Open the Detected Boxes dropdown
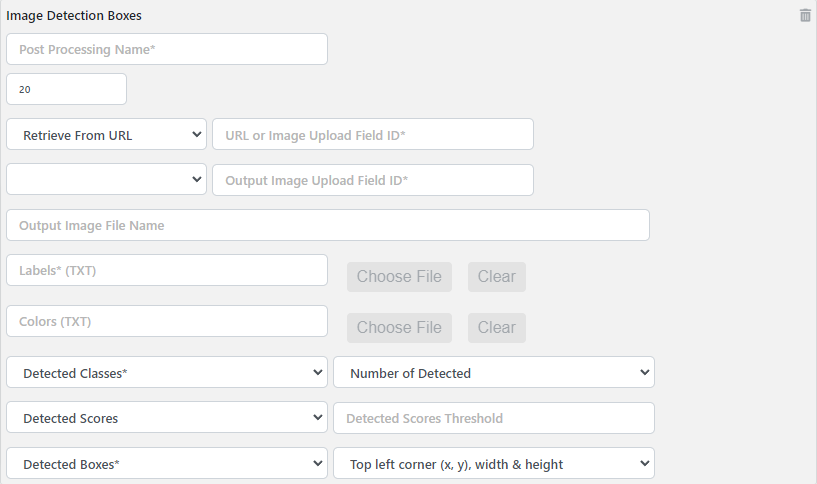 pyautogui.click(x=167, y=463)
